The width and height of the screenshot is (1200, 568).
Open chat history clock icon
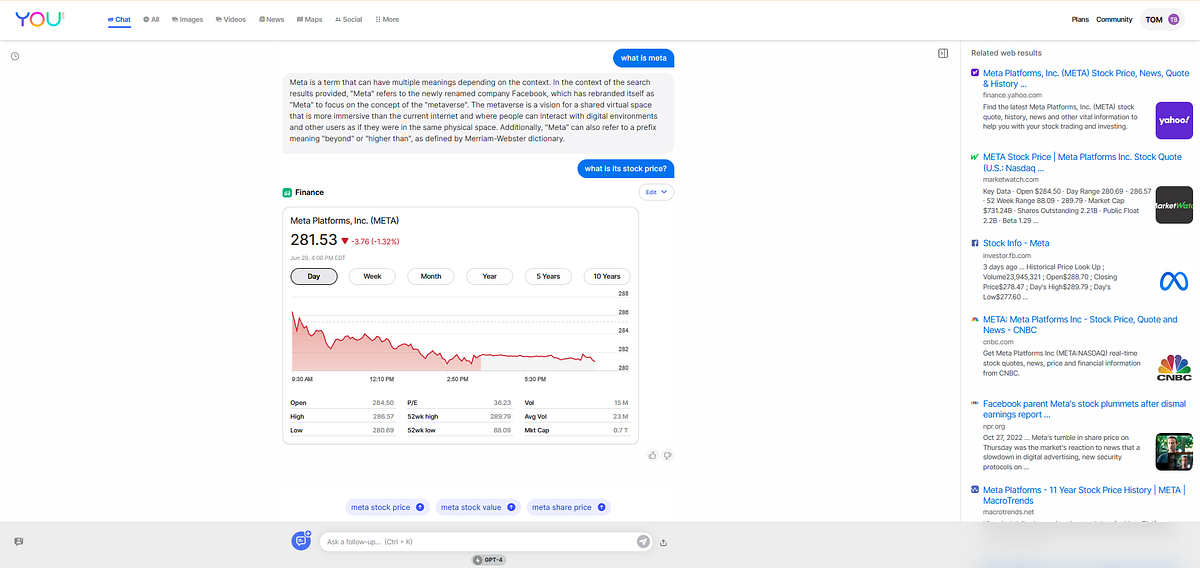[15, 56]
